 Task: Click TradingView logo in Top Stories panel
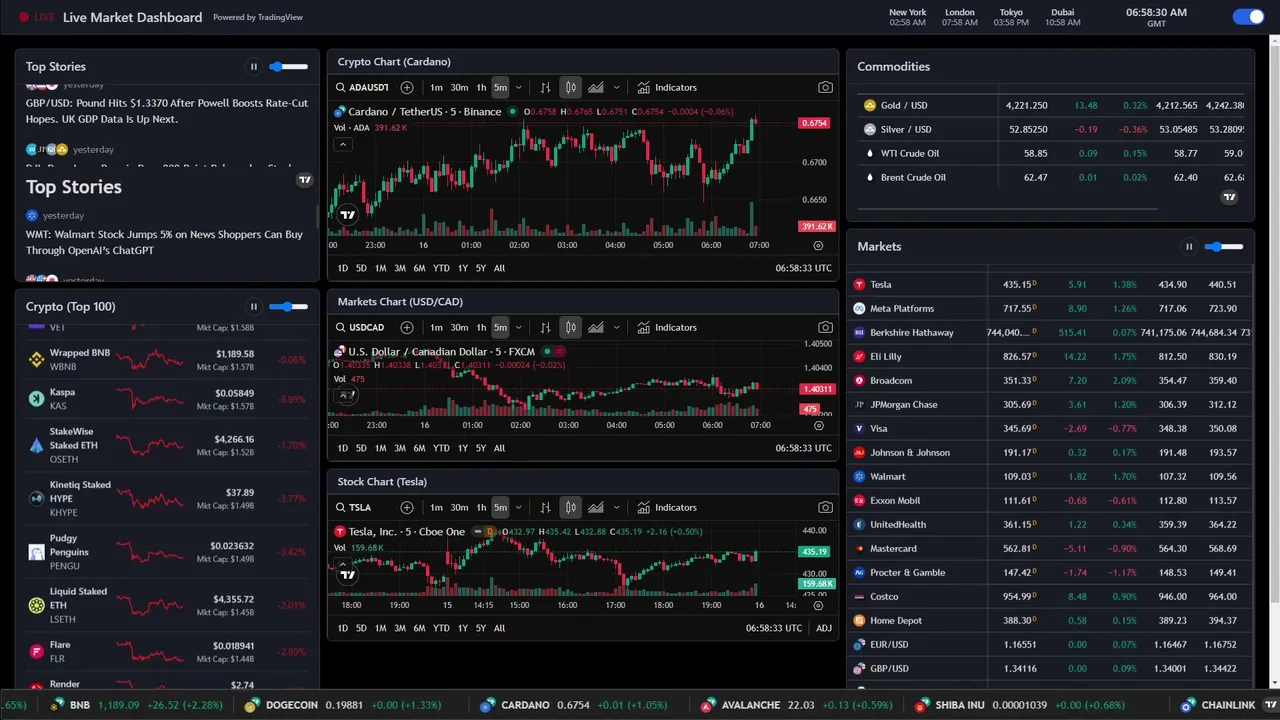click(x=305, y=180)
